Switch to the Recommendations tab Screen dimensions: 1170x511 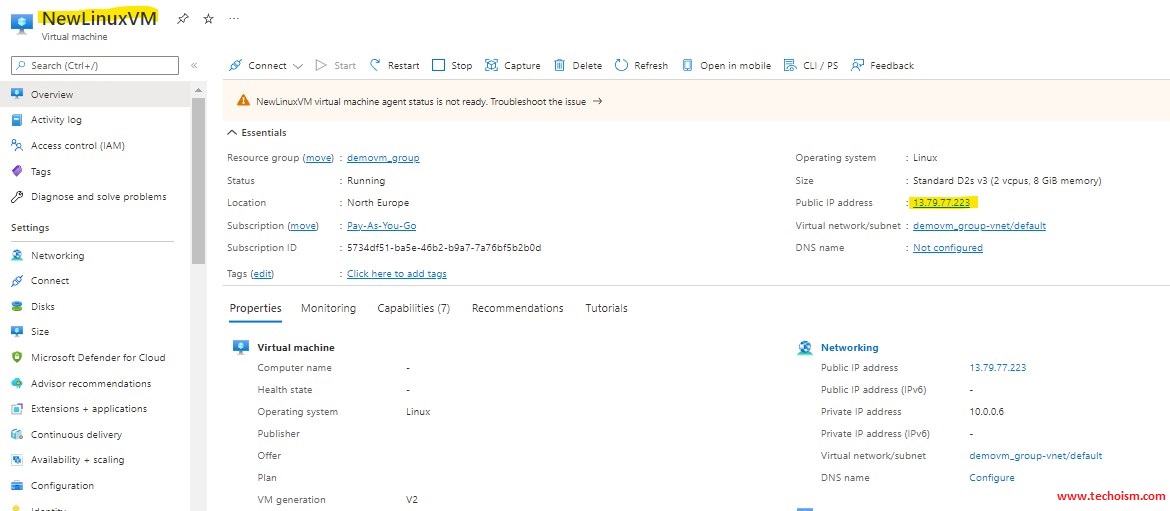pyautogui.click(x=517, y=308)
